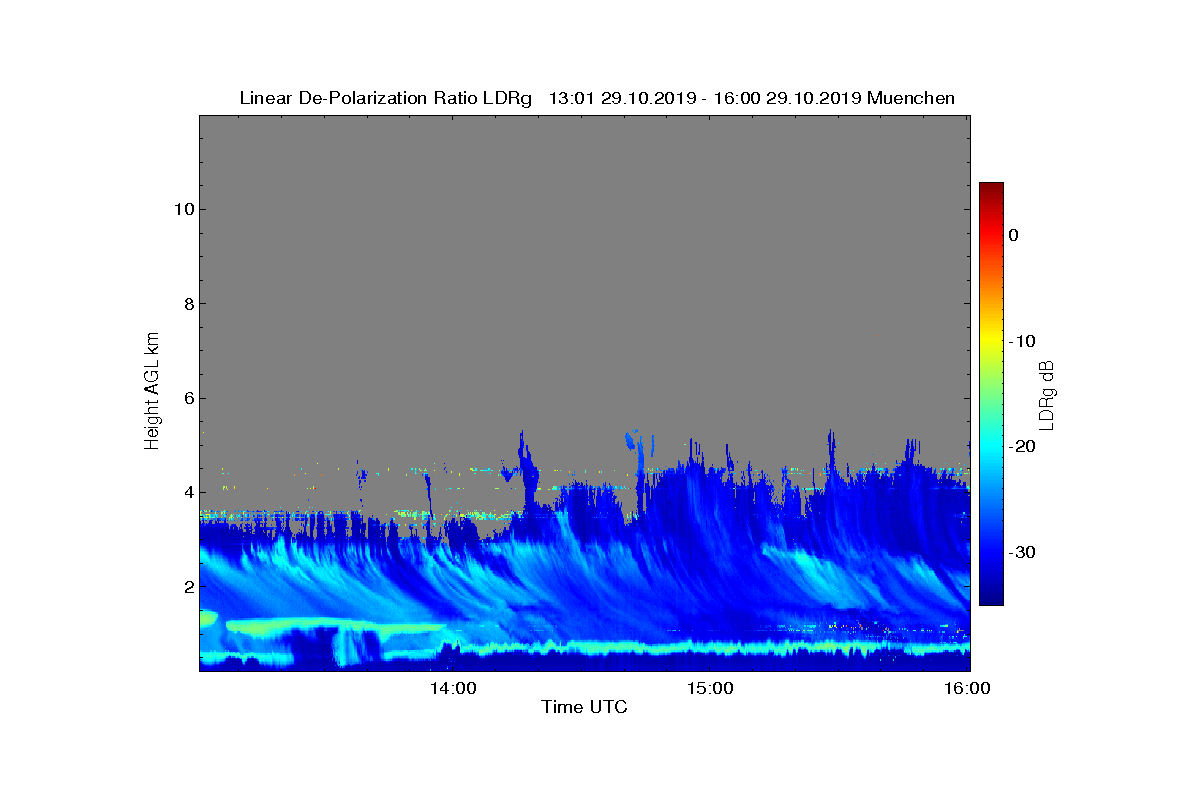1200x800 pixels.
Task: Click the height tick label '2'
Action: 187,586
